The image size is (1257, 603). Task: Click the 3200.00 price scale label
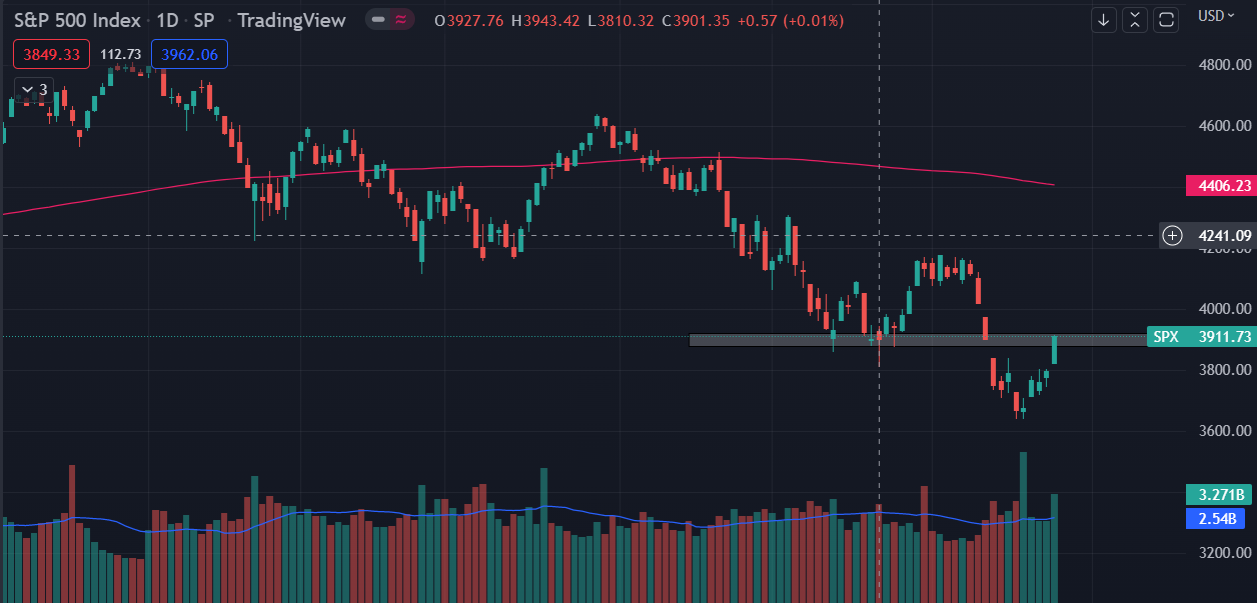[1225, 553]
